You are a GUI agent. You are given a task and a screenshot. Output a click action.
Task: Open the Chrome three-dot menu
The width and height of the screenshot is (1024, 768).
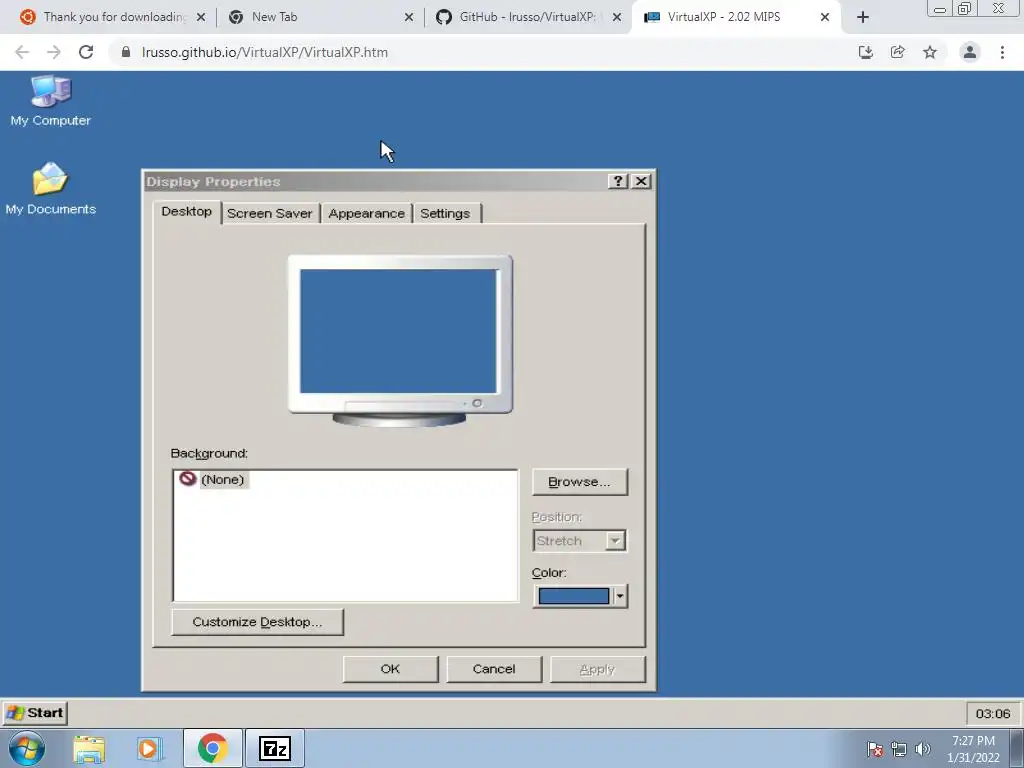point(1002,52)
